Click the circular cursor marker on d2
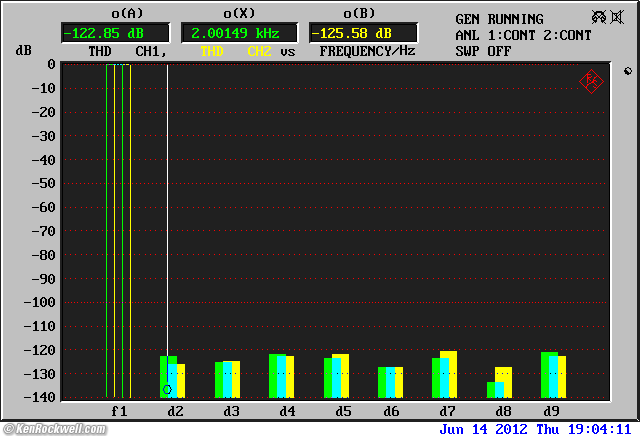 pyautogui.click(x=168, y=389)
